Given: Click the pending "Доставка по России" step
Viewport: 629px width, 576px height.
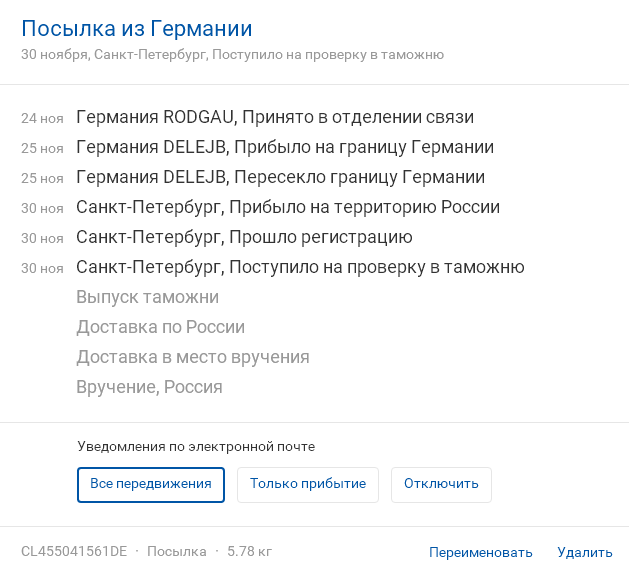Looking at the screenshot, I should tap(160, 327).
